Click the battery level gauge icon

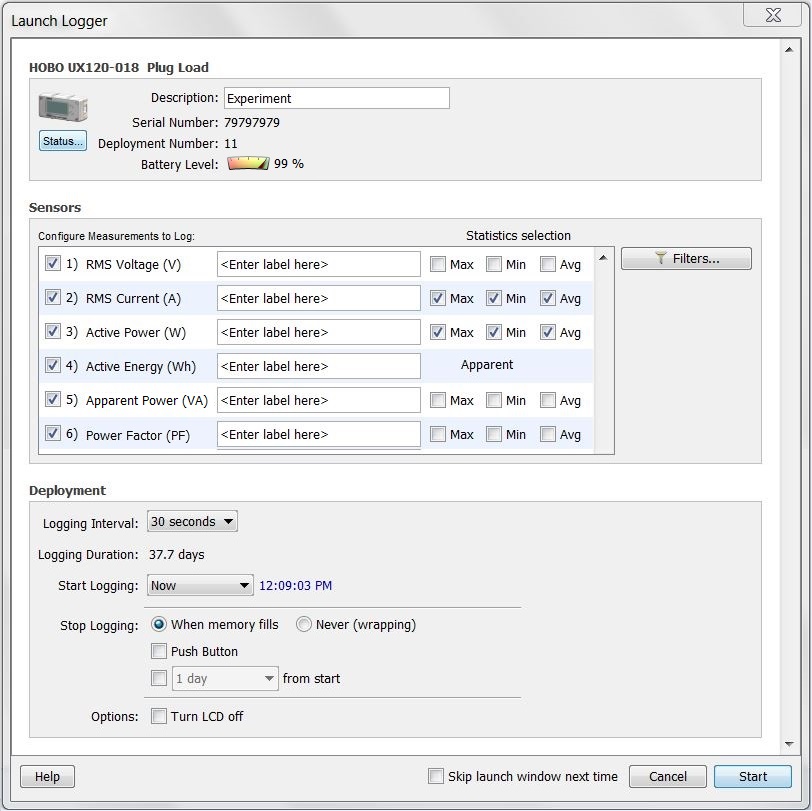pyautogui.click(x=247, y=164)
